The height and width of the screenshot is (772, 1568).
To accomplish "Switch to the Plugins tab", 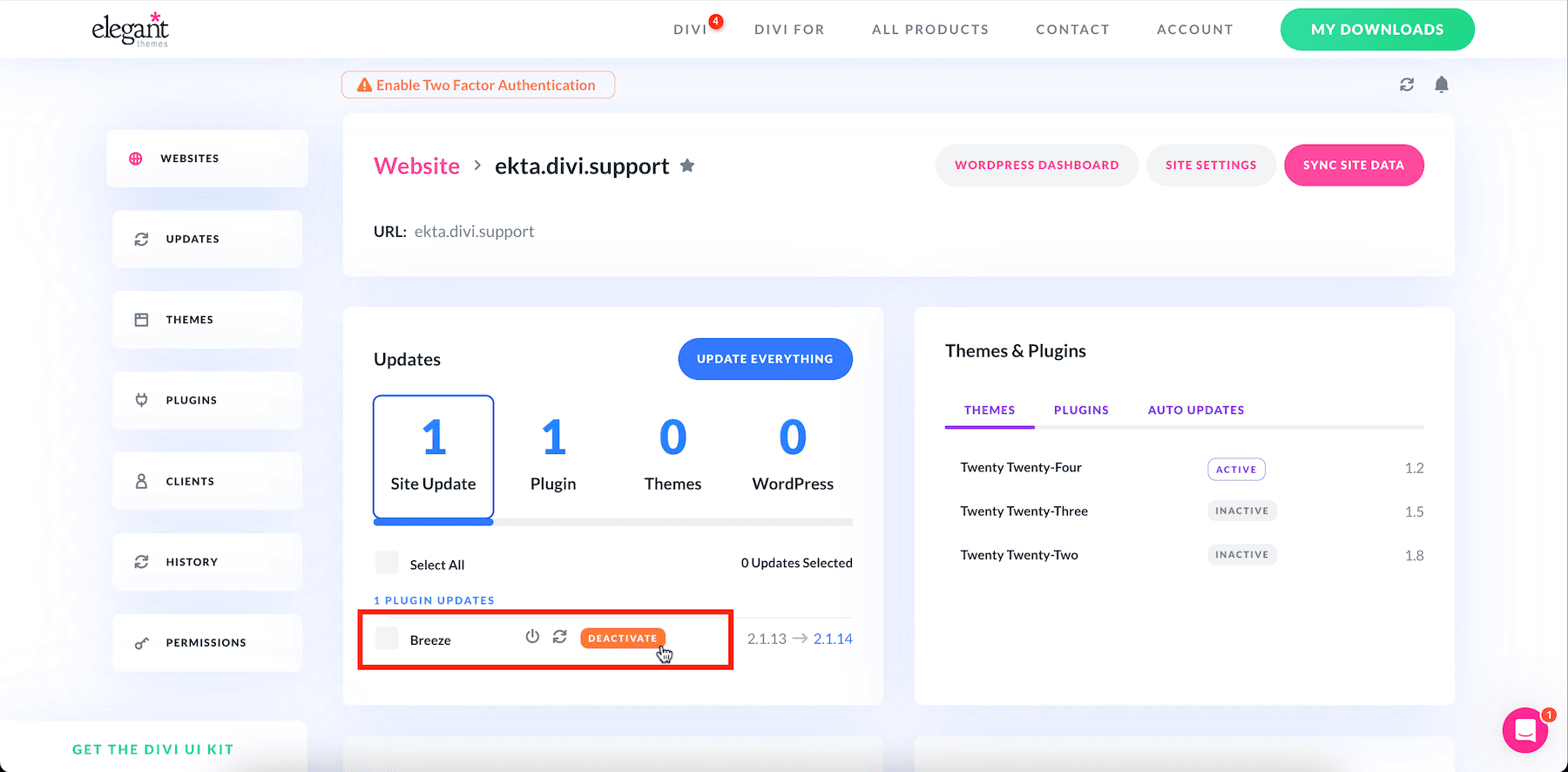I will [1081, 410].
